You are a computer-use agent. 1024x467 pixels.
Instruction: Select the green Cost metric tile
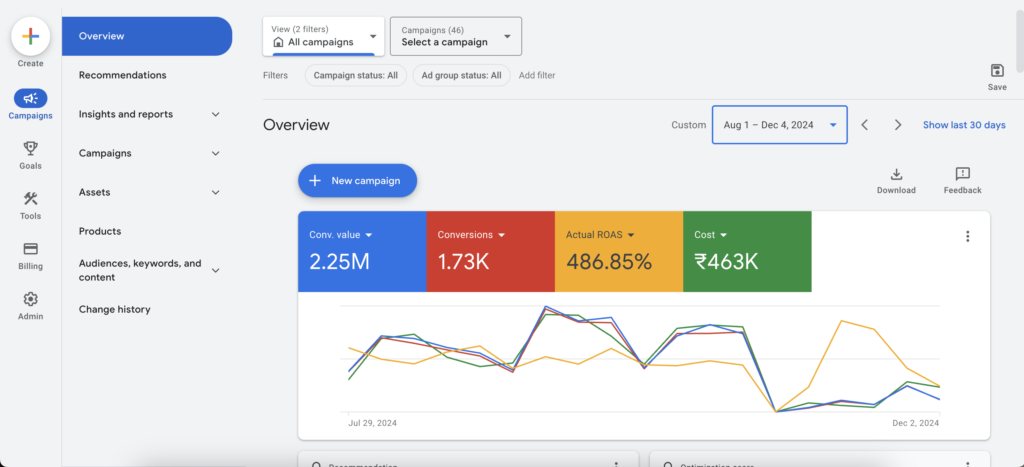pyautogui.click(x=747, y=252)
